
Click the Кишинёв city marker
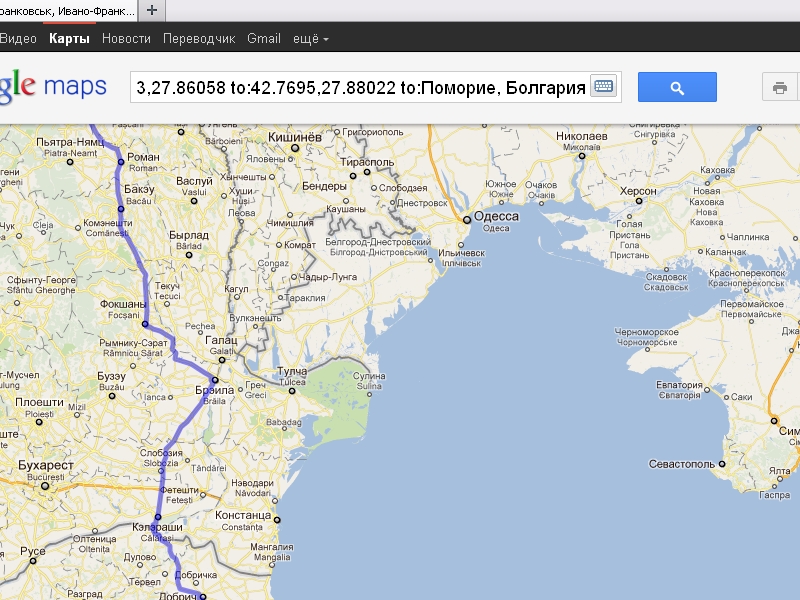(295, 147)
